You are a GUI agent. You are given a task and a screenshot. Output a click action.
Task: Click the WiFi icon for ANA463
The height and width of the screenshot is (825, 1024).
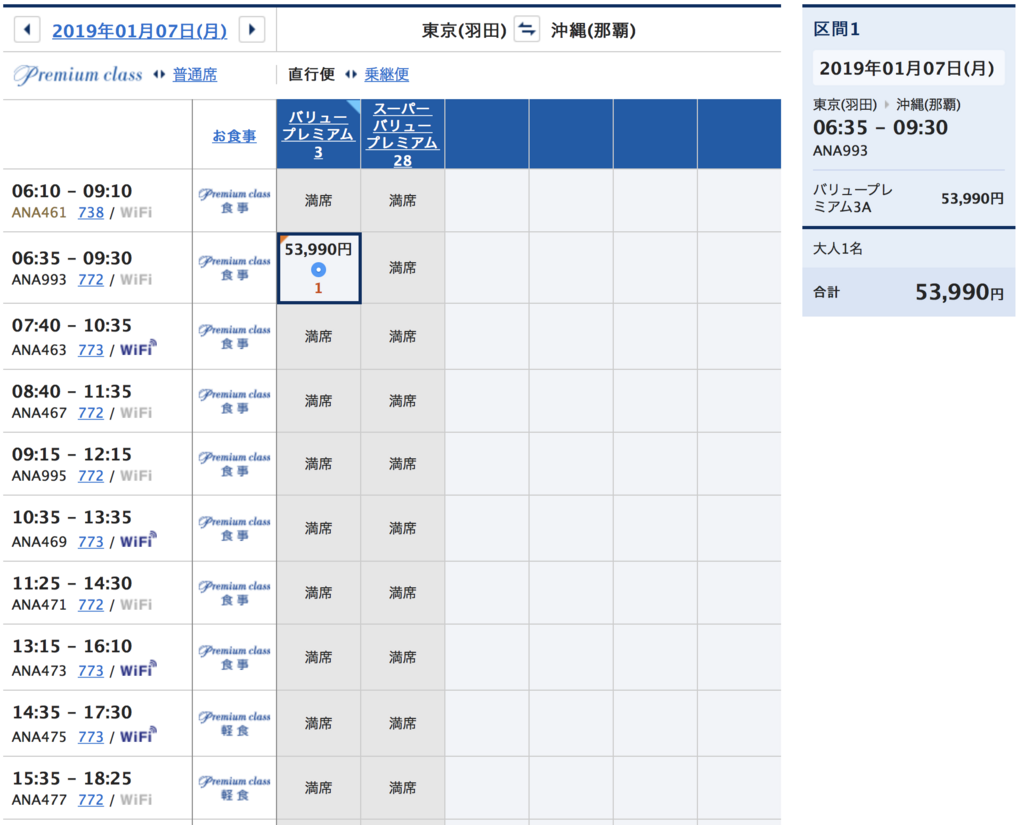pos(138,348)
